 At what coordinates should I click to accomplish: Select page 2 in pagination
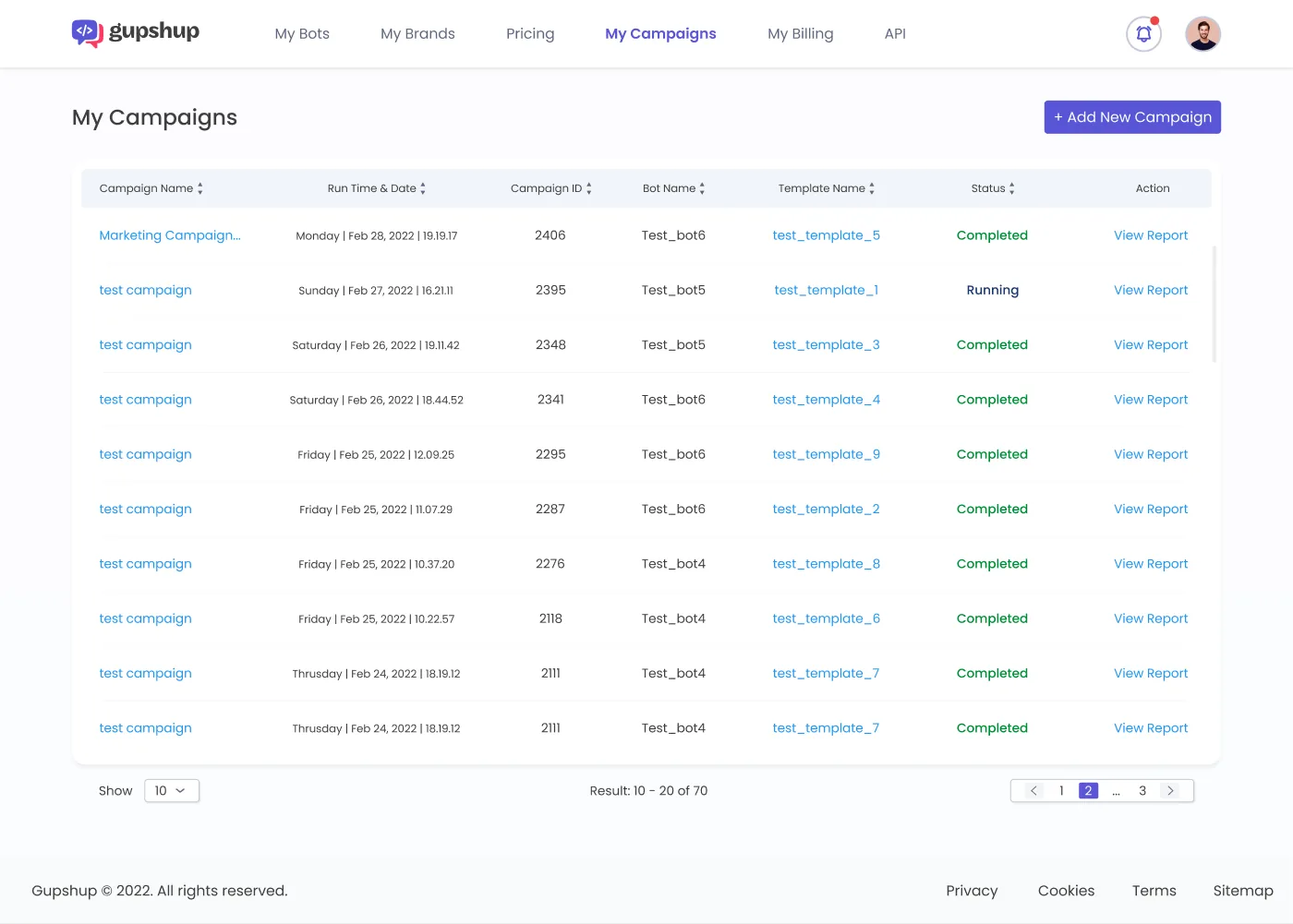pos(1088,791)
